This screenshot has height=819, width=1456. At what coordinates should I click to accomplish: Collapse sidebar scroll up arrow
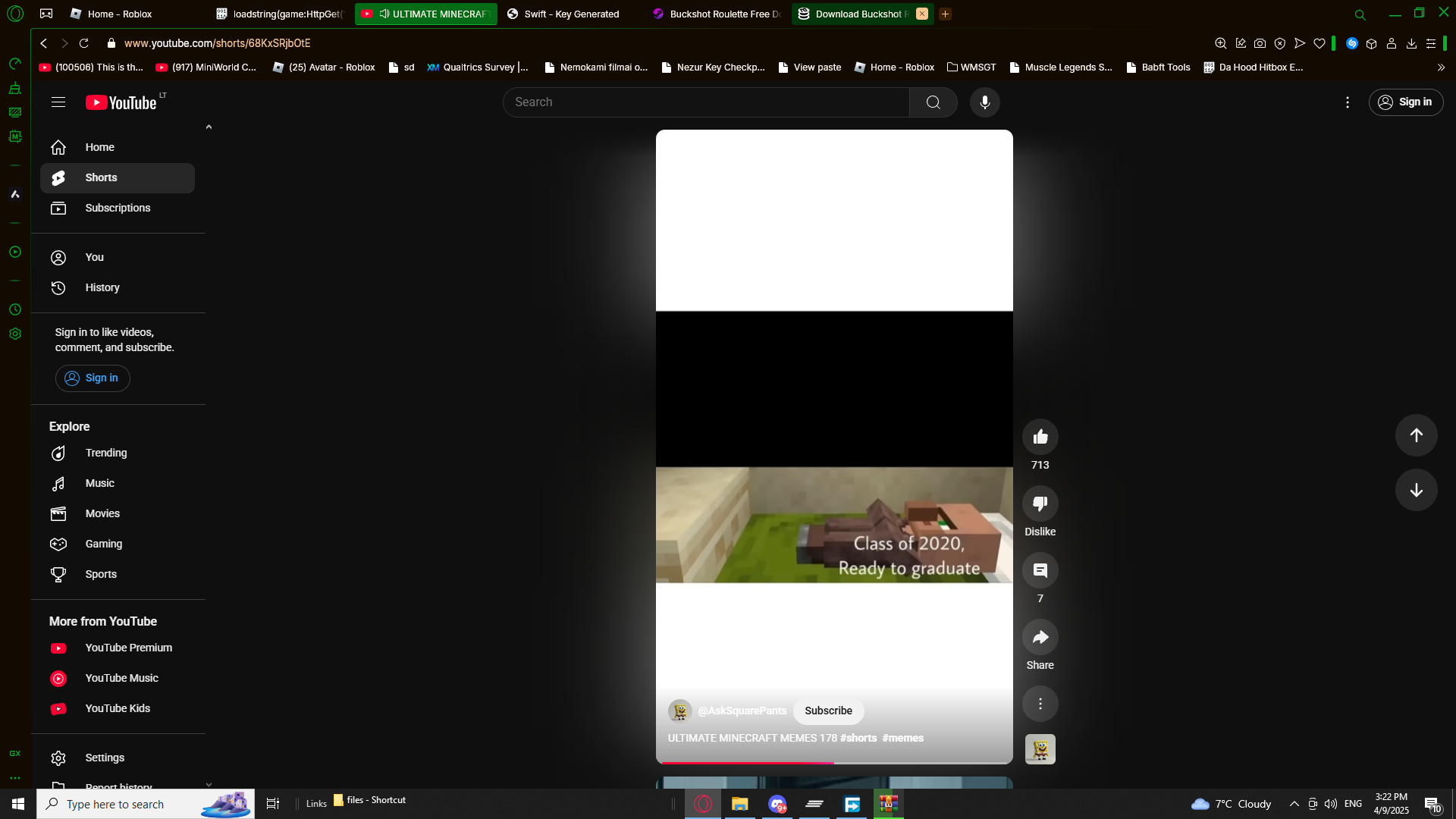pos(209,127)
